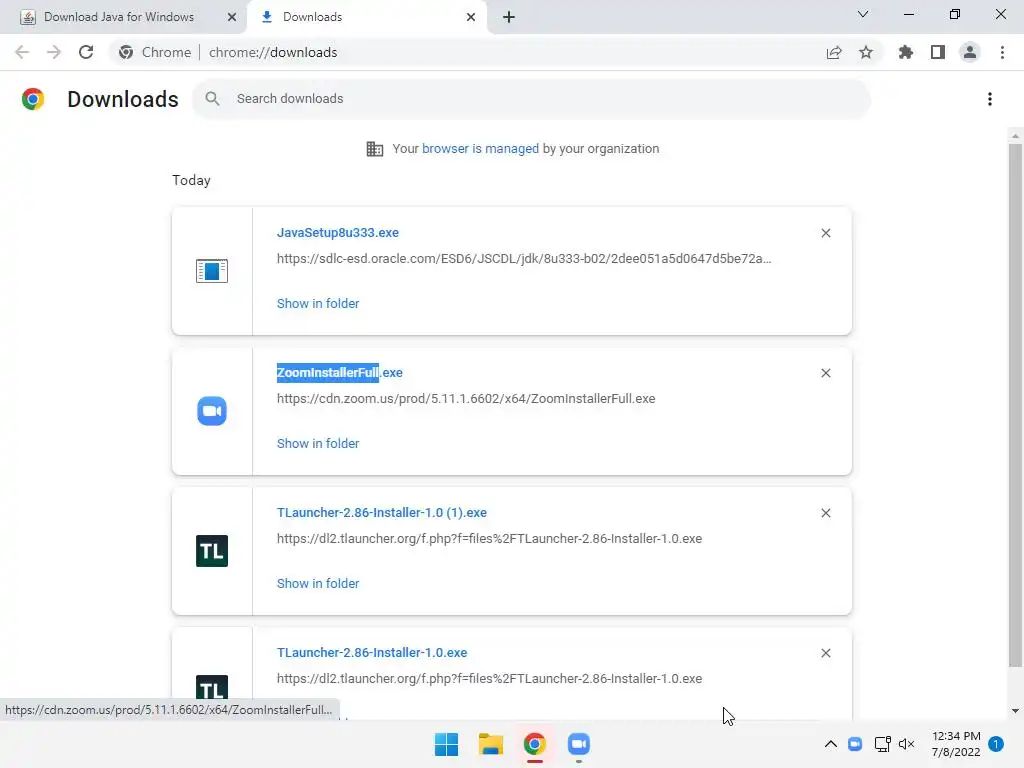The height and width of the screenshot is (768, 1024).
Task: Focus the Search downloads field
Action: 532,99
